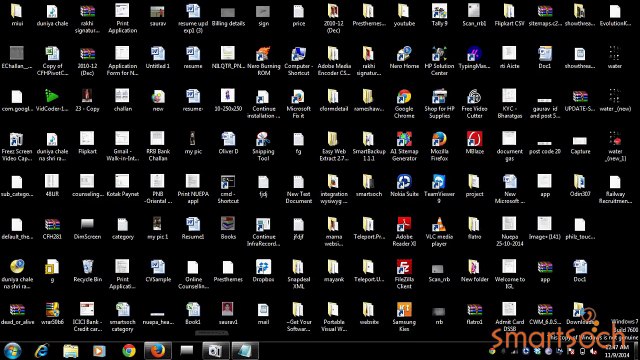Viewport: 640px width, 360px height.
Task: Select the Nero Home shortcut
Action: coord(404,58)
